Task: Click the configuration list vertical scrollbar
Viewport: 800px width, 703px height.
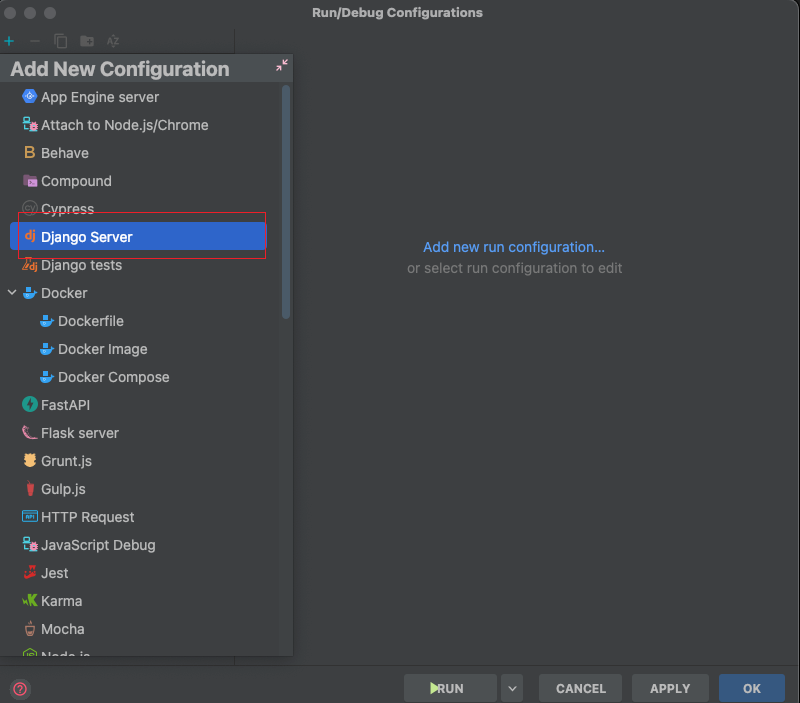Action: [x=286, y=202]
